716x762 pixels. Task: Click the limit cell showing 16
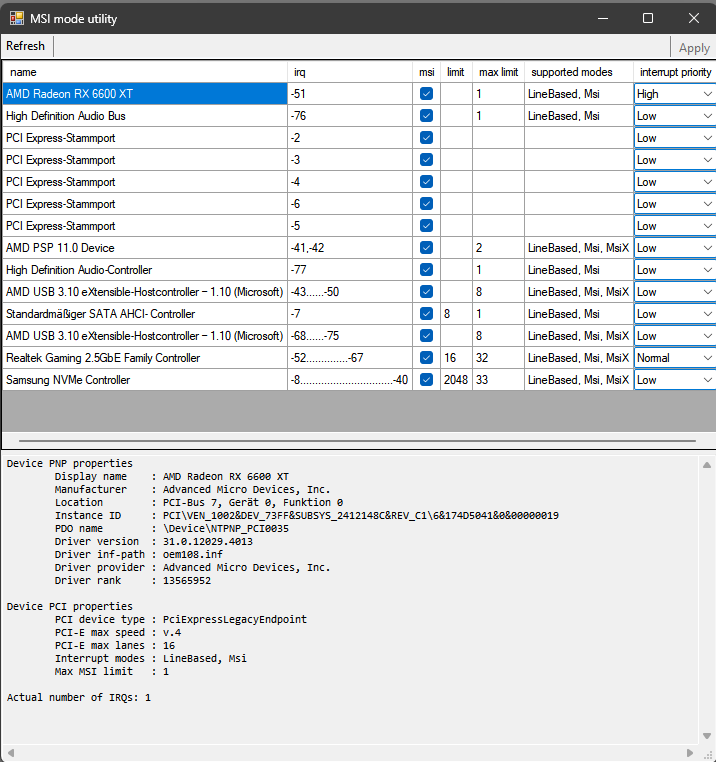click(x=456, y=358)
